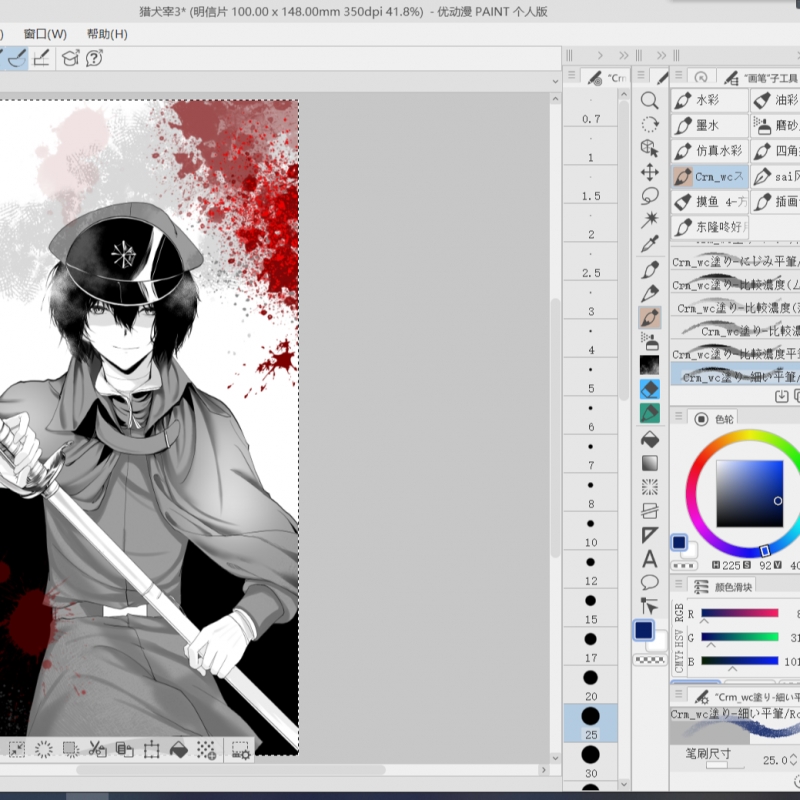The width and height of the screenshot is (800, 800).
Task: Choose brush size 10 preset
Action: (590, 532)
